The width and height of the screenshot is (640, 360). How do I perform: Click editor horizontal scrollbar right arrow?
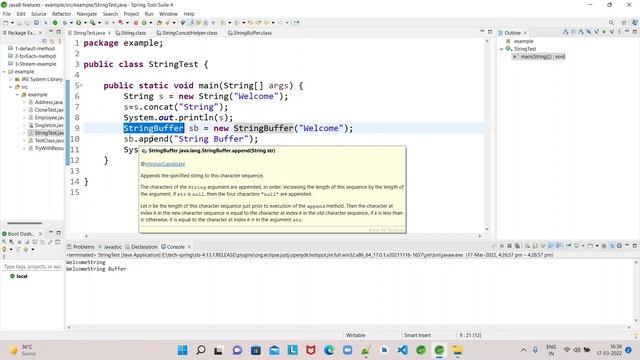480,236
